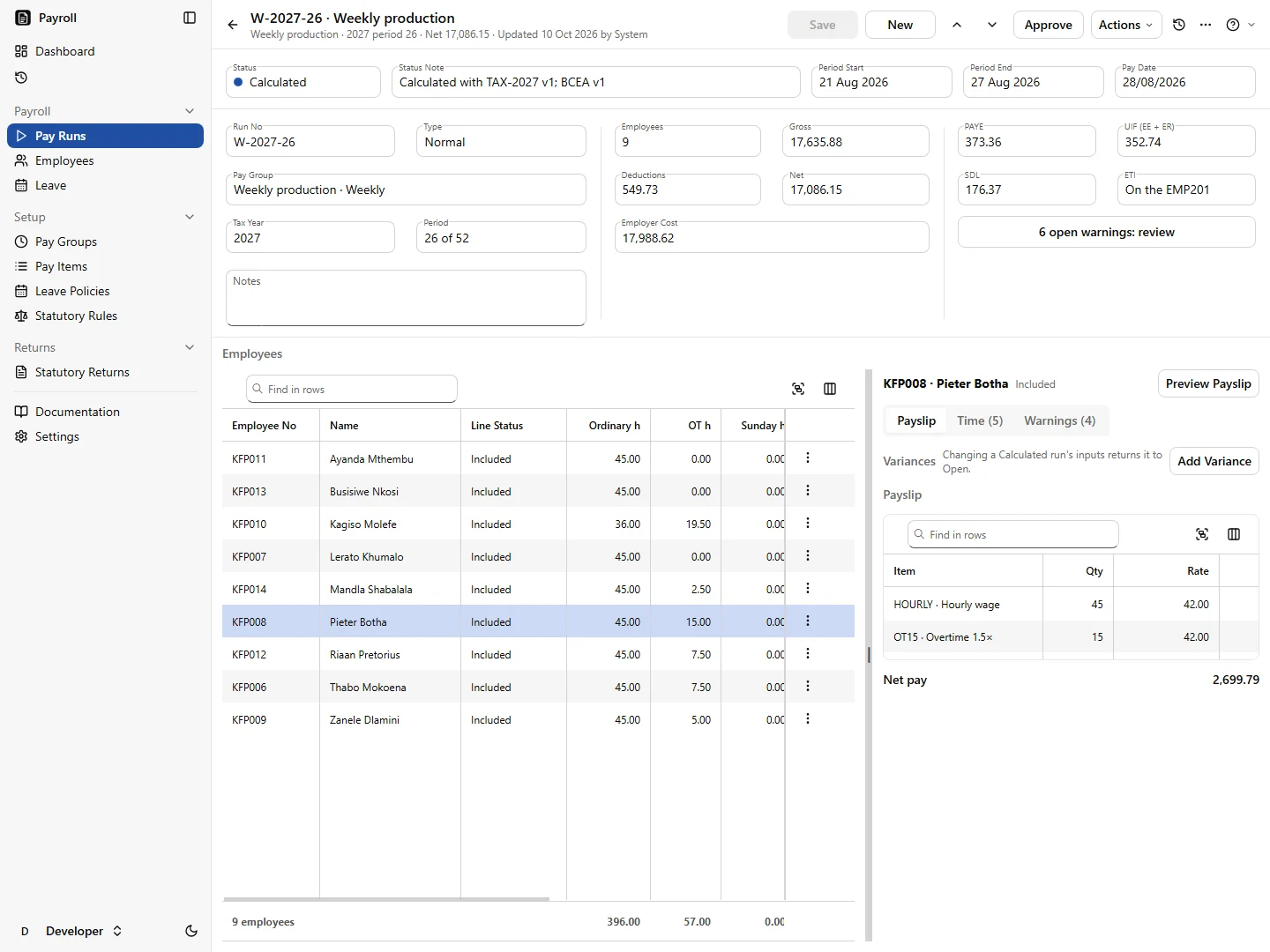Select the Kagiso Molefe name cell

pos(390,524)
